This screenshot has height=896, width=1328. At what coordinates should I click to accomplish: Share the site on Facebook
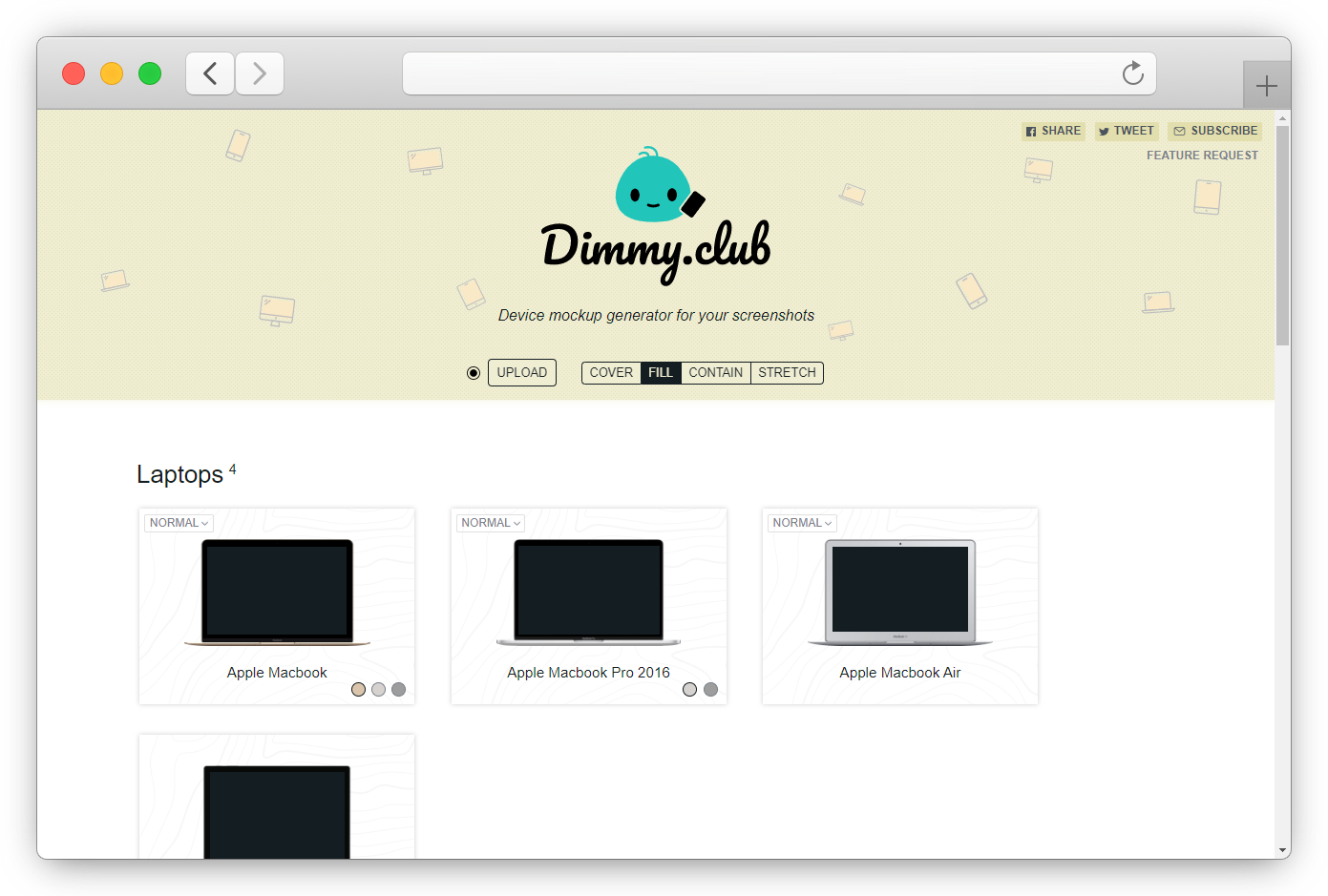point(1053,131)
